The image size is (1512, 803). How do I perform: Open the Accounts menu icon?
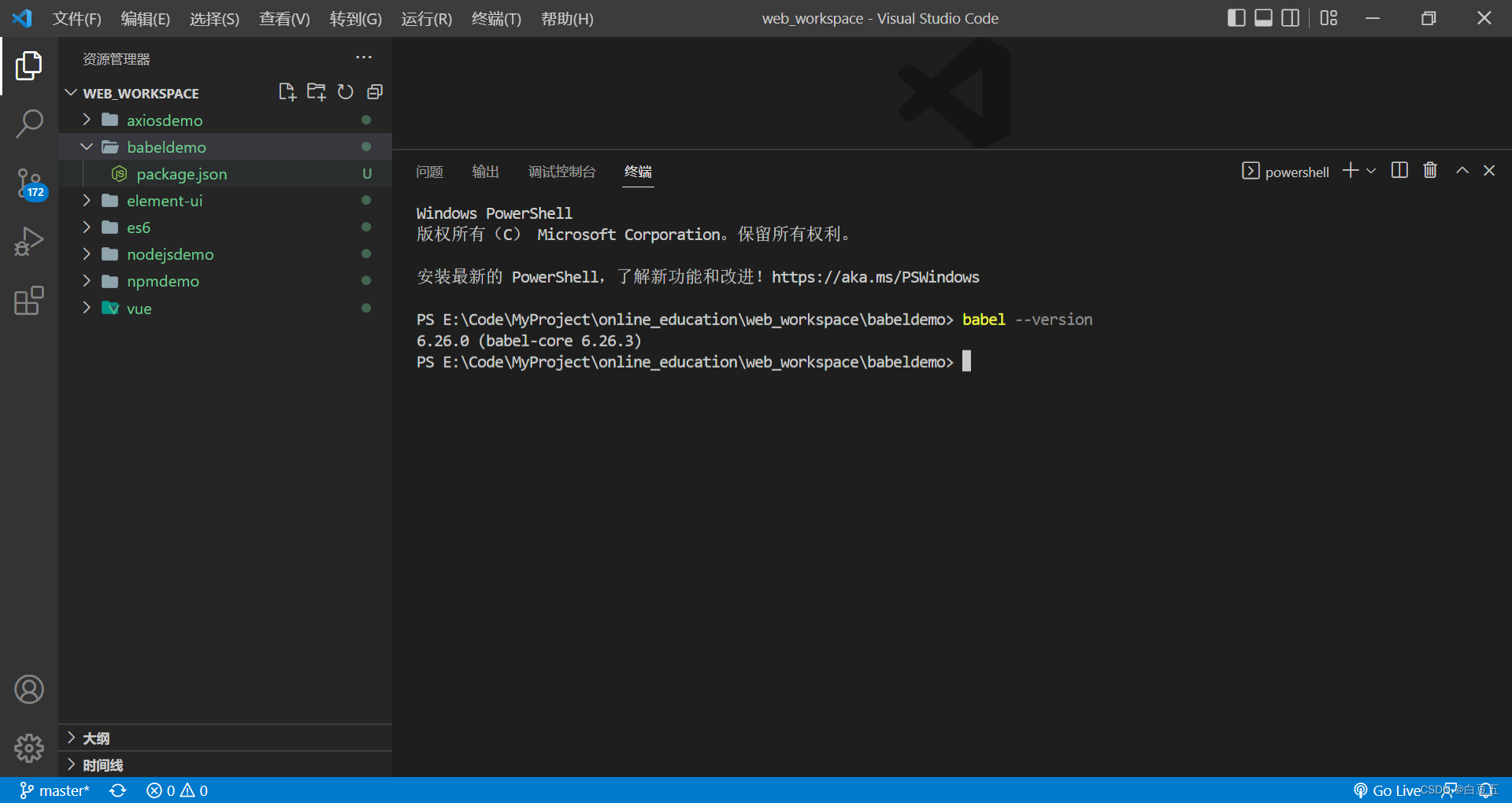29,689
